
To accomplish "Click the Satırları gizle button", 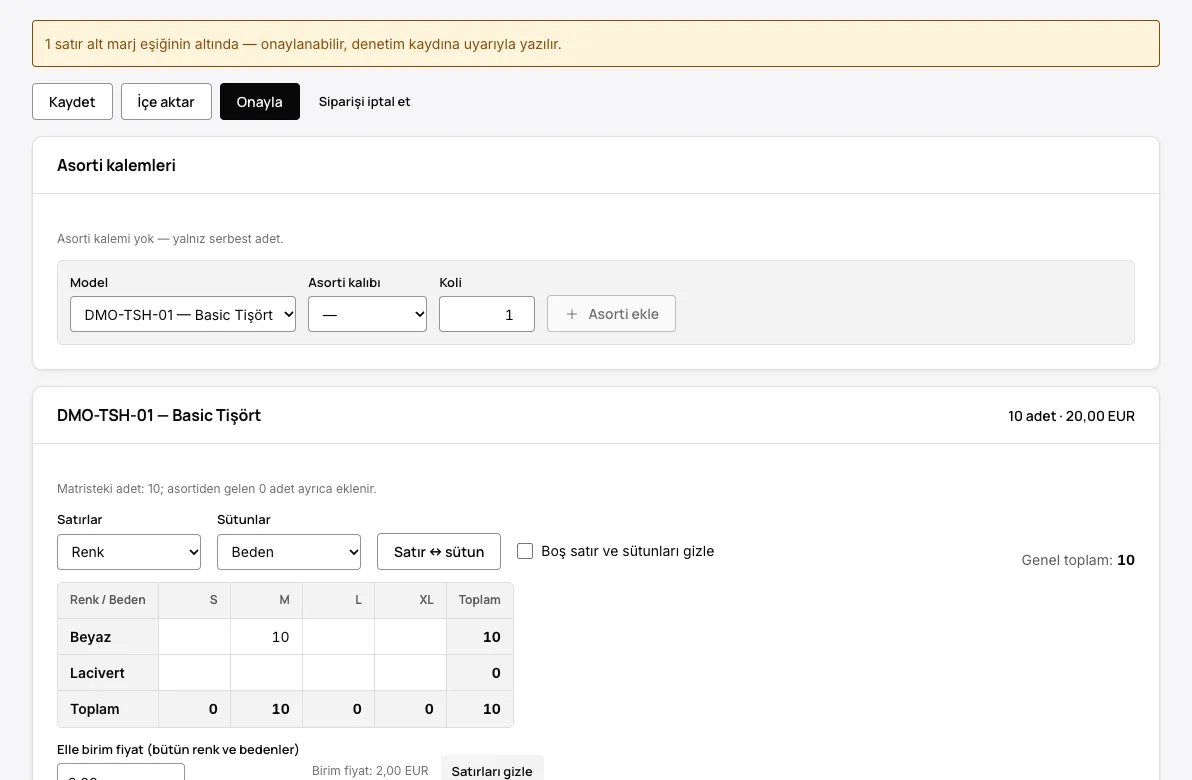I will [492, 769].
